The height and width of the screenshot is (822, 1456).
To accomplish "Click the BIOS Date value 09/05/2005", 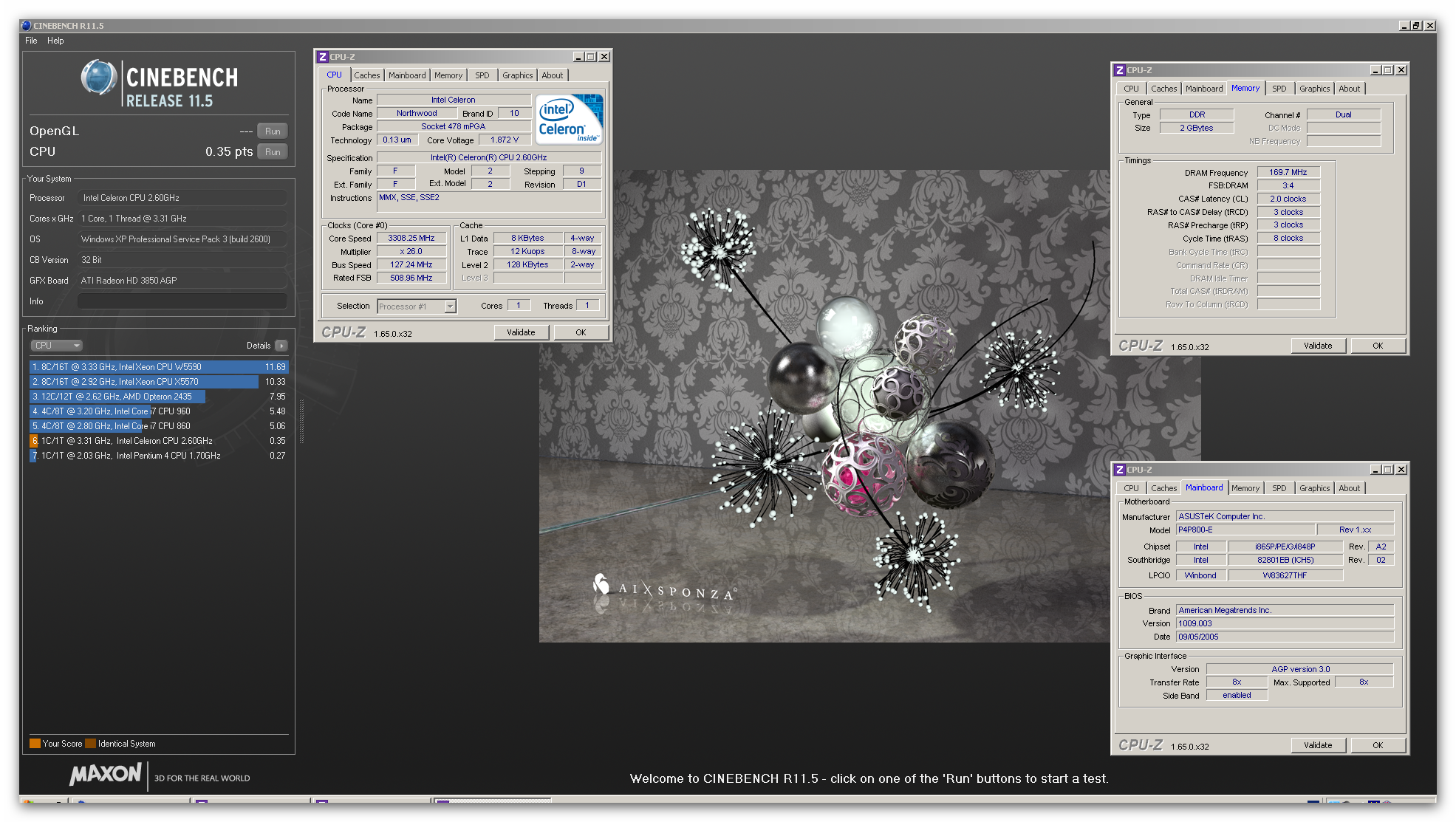I will pos(1285,637).
